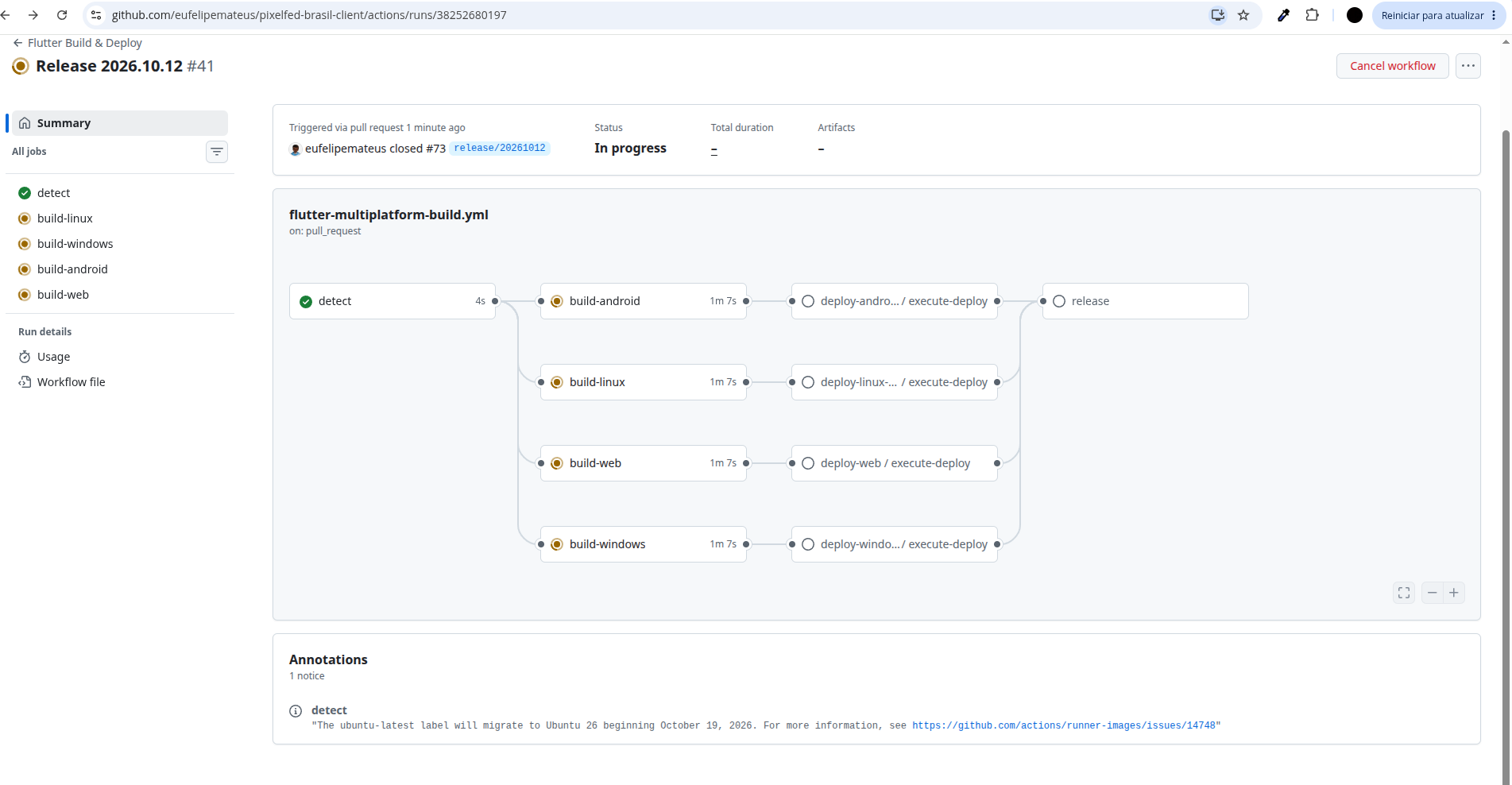Bookmark this page with the star
The height and width of the screenshot is (785, 1512).
tap(1243, 15)
